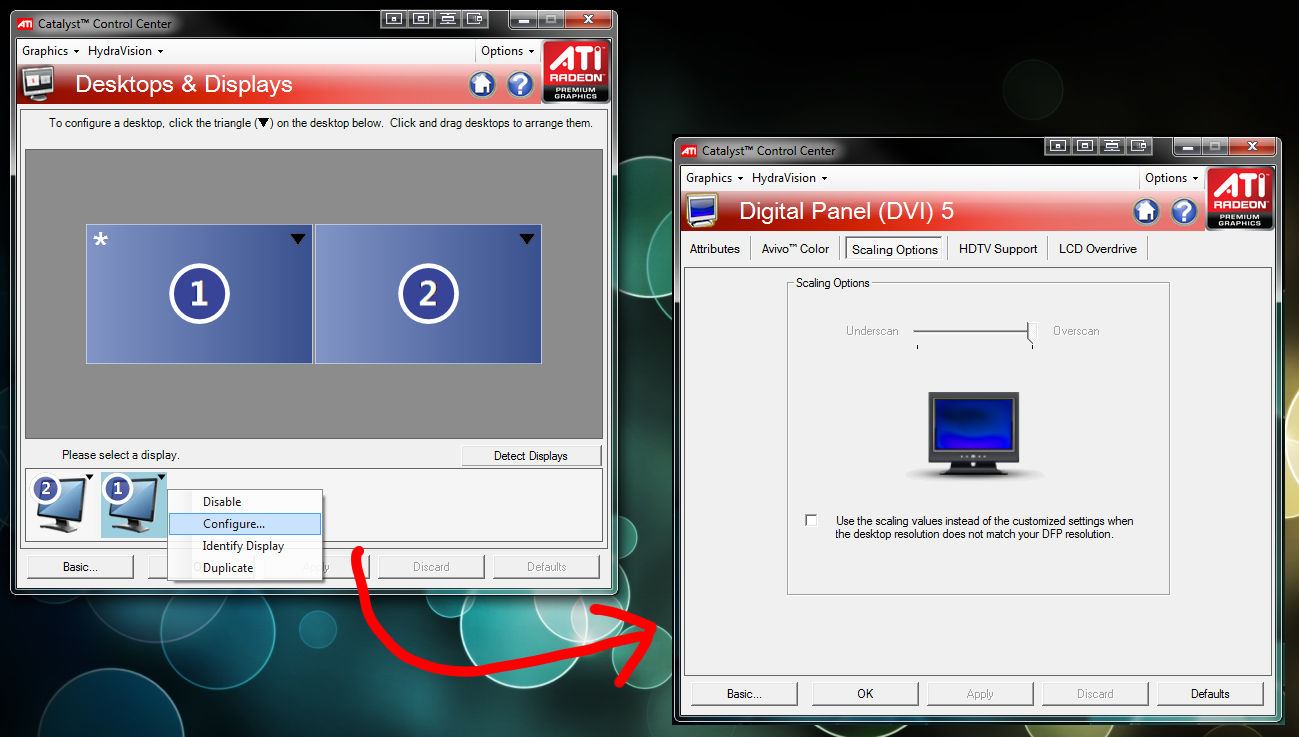The image size is (1299, 737).
Task: Click the monitor icon beside Desktops & Displays title
Action: click(38, 84)
